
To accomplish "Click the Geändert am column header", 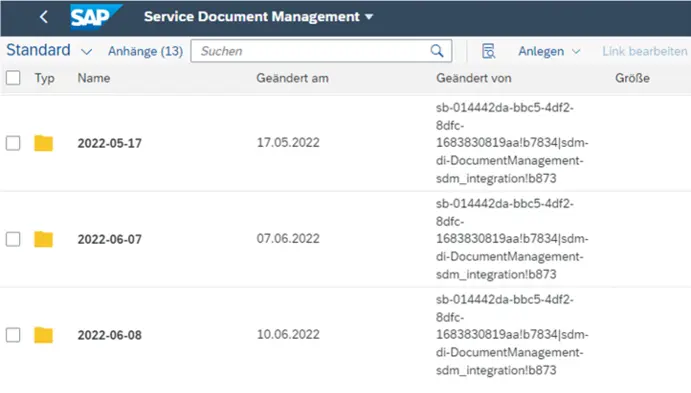I will tap(293, 78).
